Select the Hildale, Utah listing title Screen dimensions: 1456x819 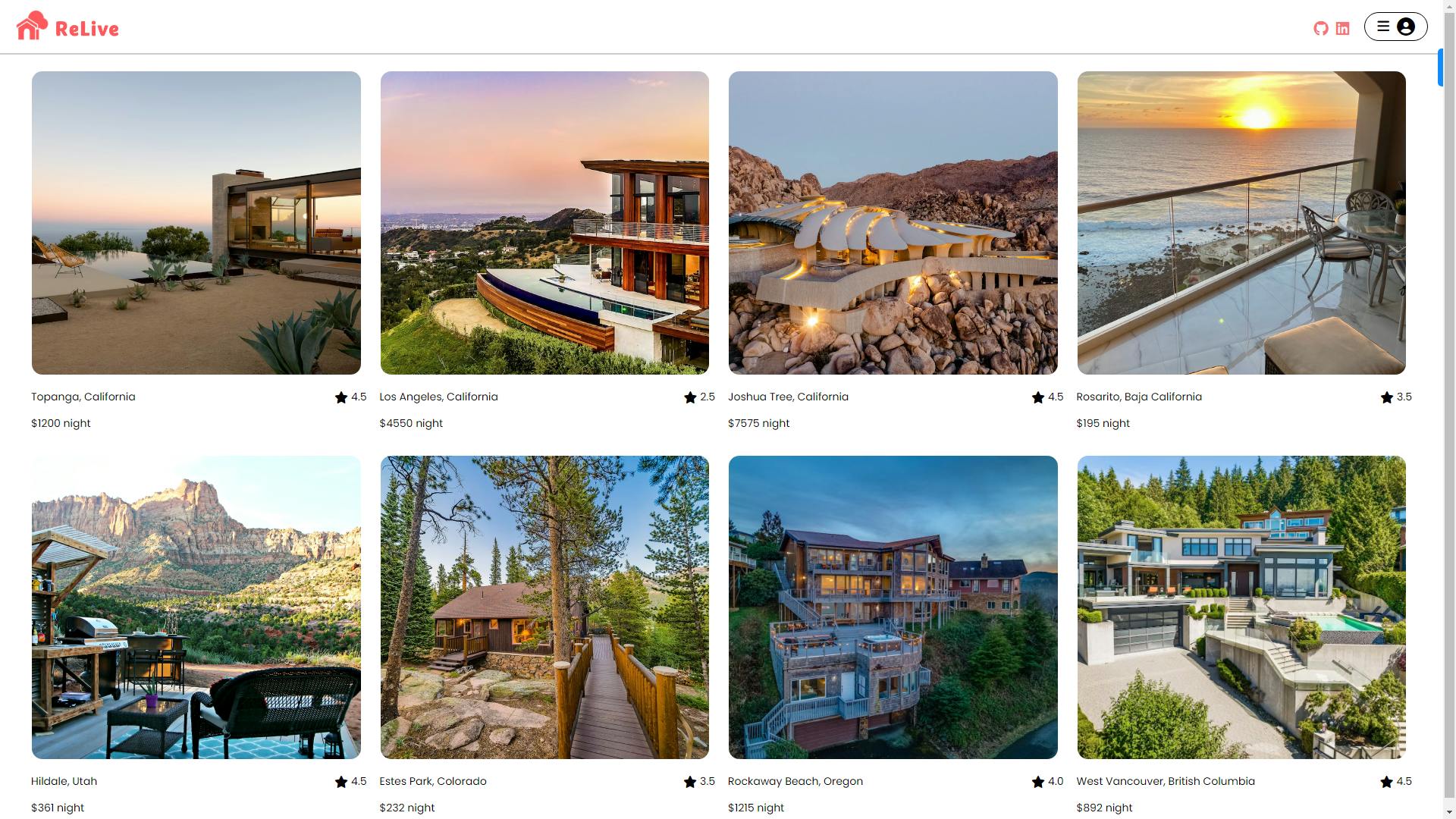coord(64,781)
